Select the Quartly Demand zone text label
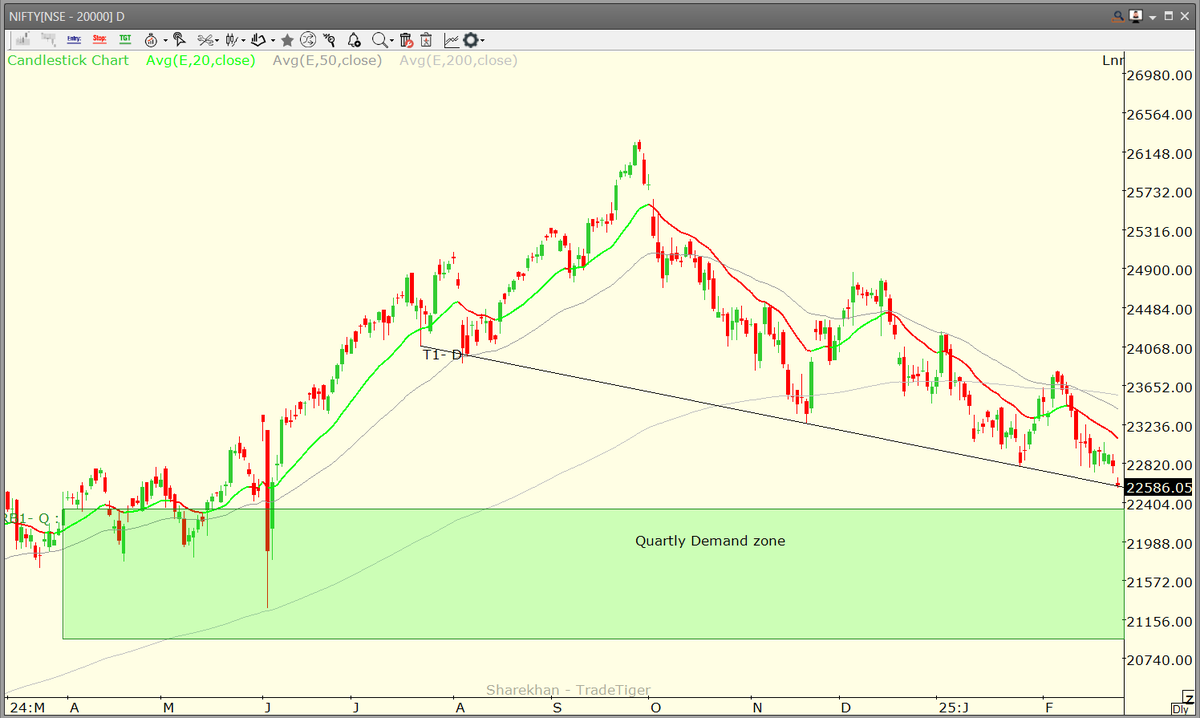 click(x=710, y=541)
